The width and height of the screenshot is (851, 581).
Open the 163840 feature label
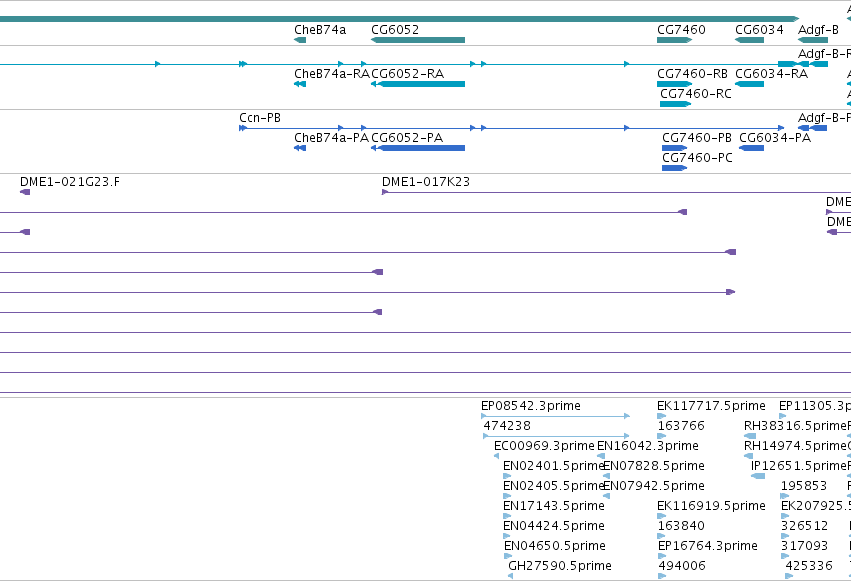coord(681,526)
